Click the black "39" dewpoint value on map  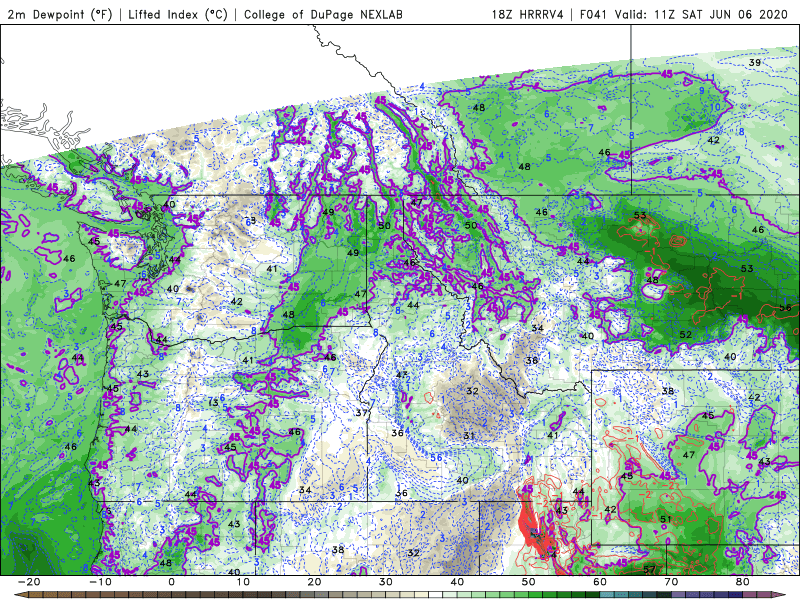(755, 62)
